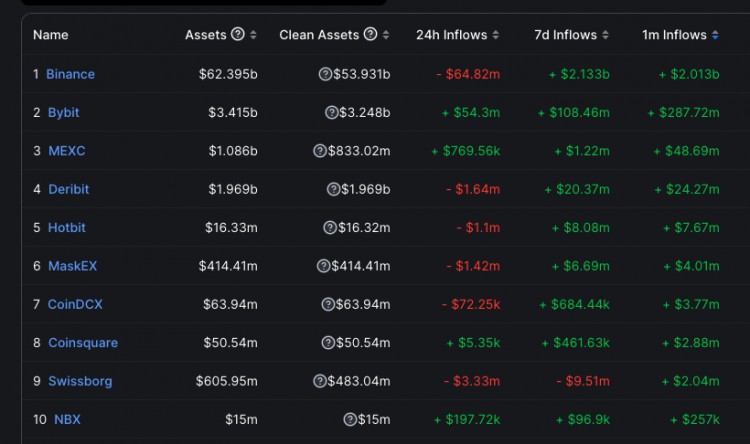Open the CoinDCX exchange link
The height and width of the screenshot is (444, 750).
pyautogui.click(x=75, y=304)
